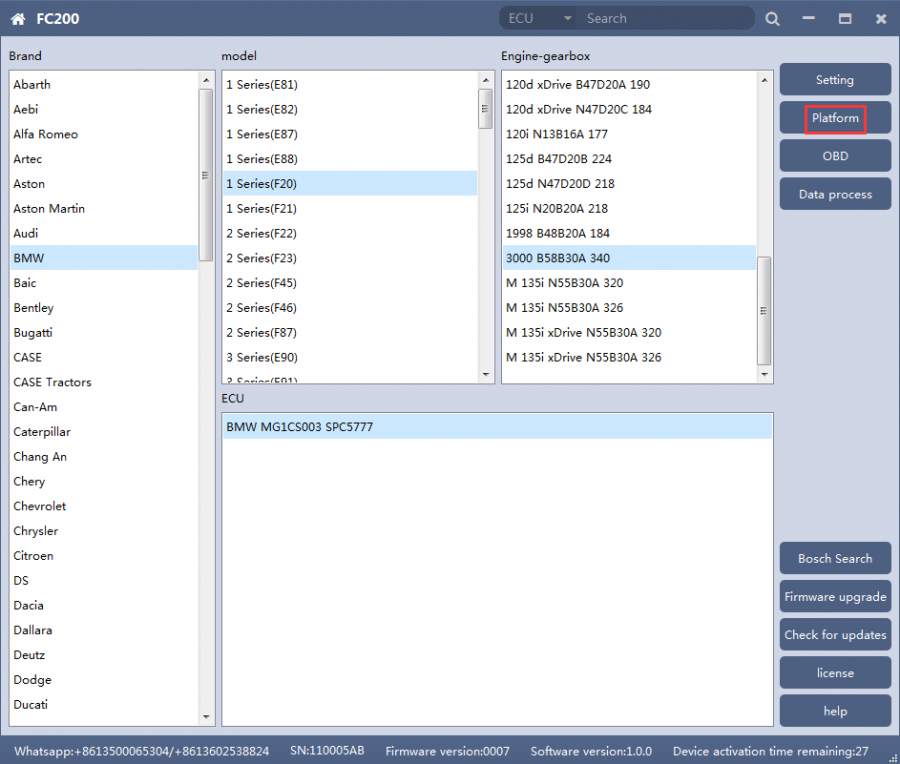Click the home icon next to FC200
The height and width of the screenshot is (764, 900).
coord(18,18)
